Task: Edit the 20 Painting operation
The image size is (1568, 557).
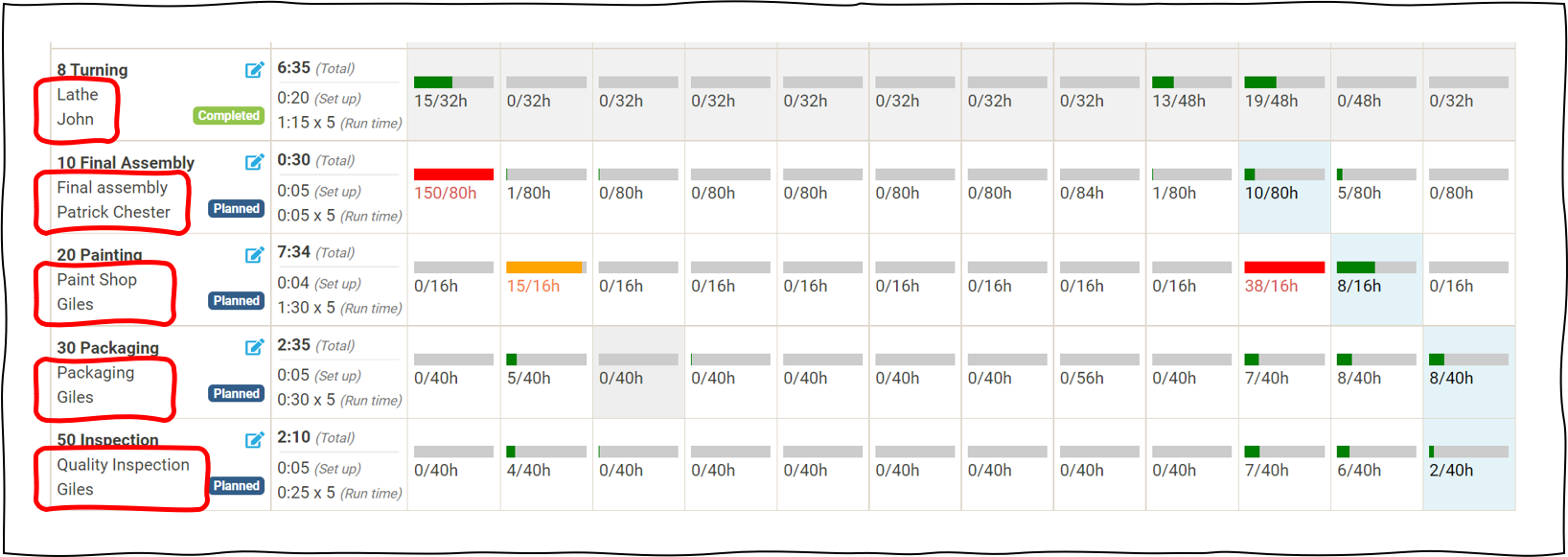Action: 254,254
